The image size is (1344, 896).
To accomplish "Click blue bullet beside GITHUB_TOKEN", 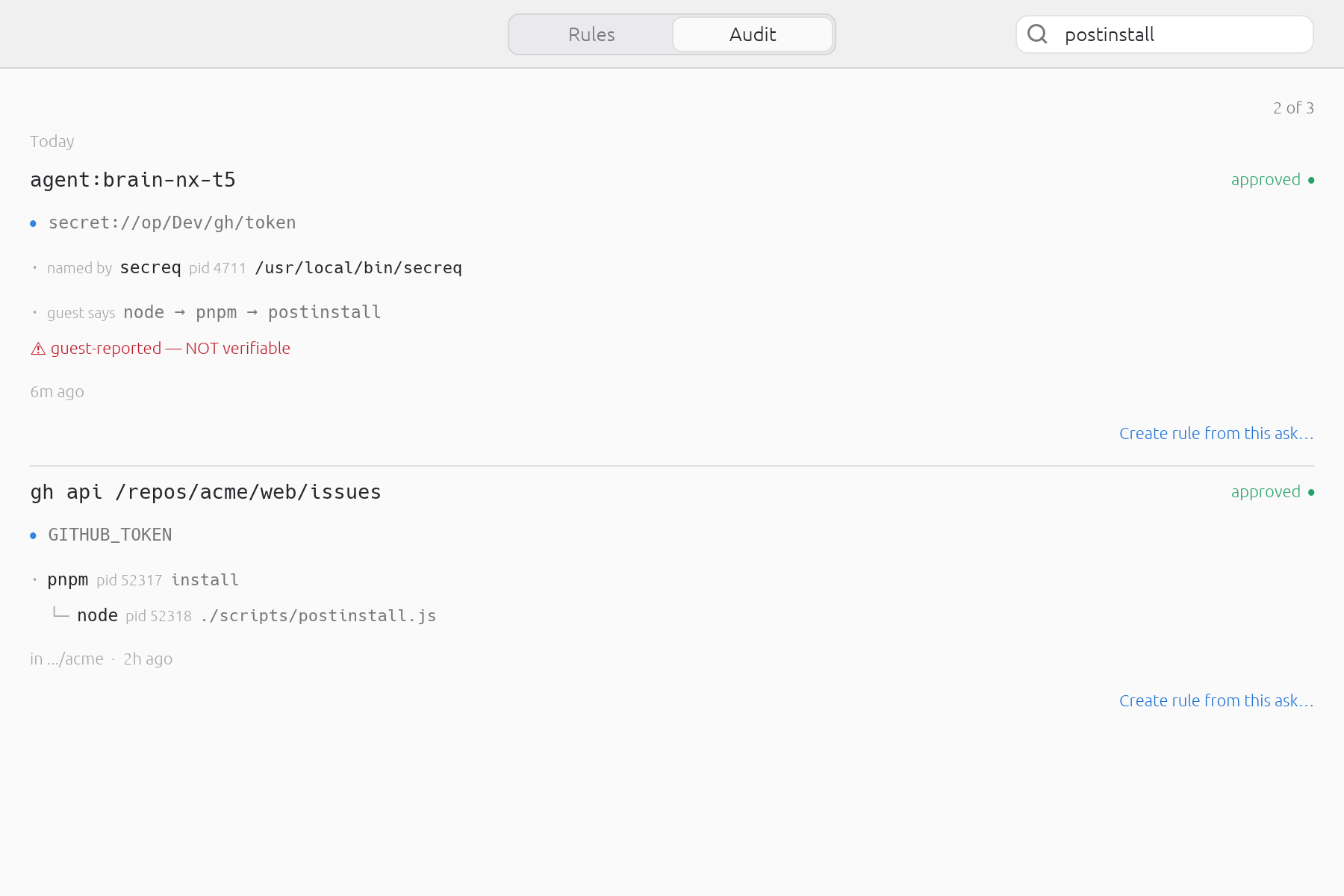I will 33,535.
